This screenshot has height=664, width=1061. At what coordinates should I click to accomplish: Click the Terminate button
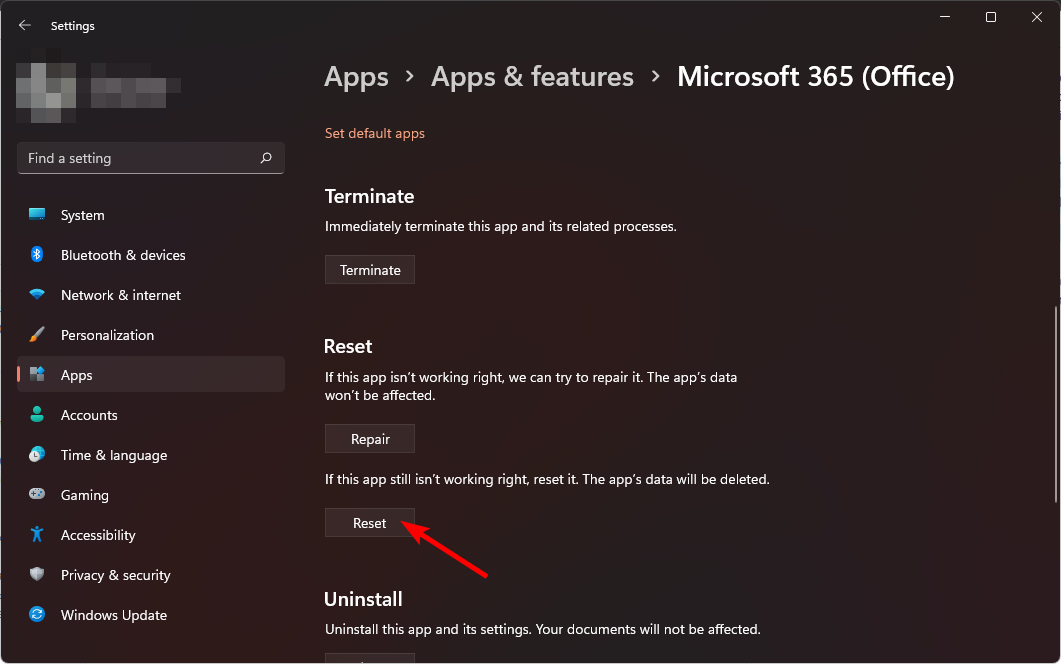pyautogui.click(x=369, y=269)
